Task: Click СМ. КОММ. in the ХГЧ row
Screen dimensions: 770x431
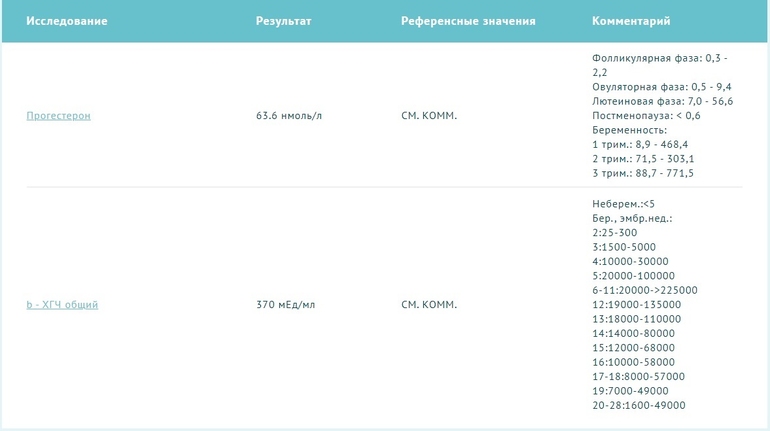Action: [x=428, y=305]
